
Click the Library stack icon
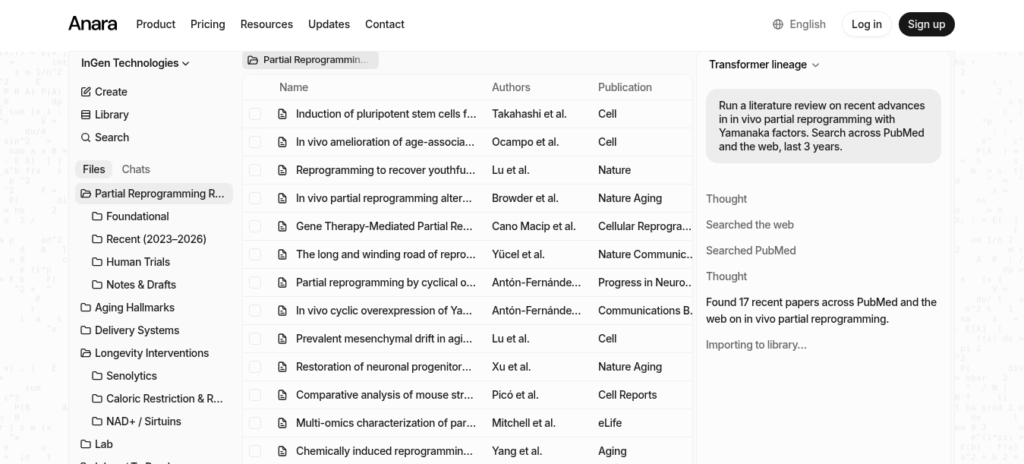[x=86, y=114]
